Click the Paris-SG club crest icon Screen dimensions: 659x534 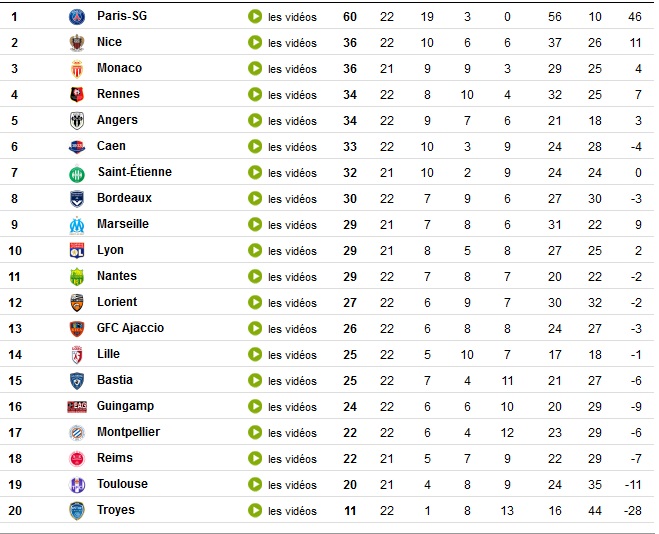(77, 17)
